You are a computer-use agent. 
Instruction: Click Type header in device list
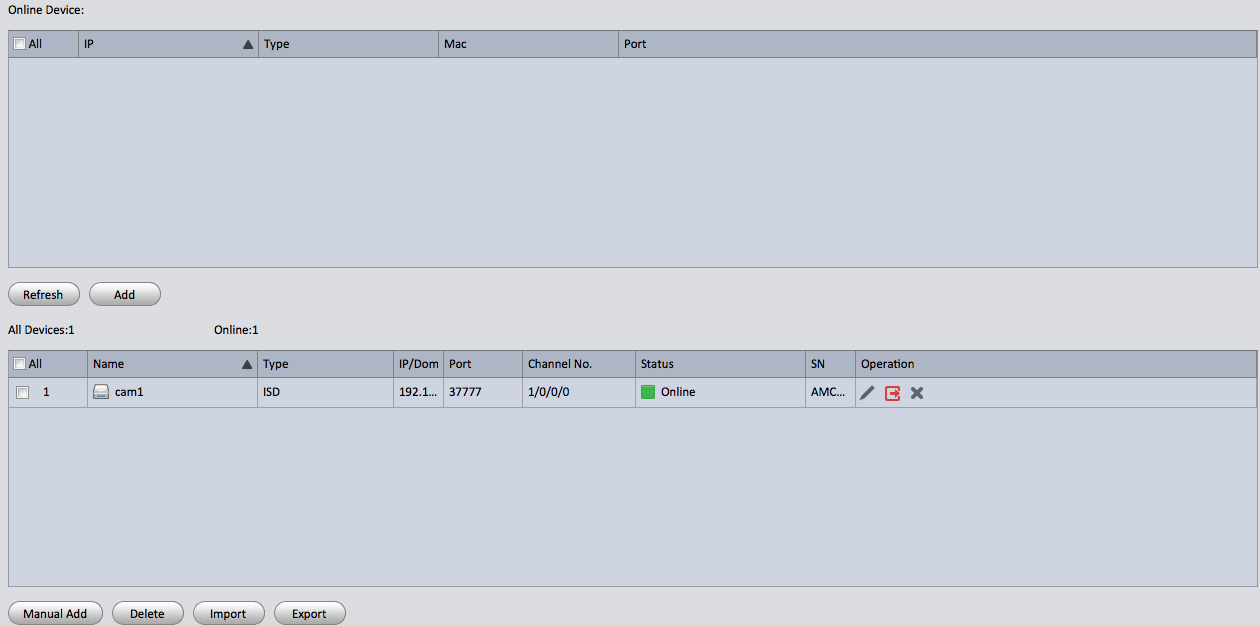[x=325, y=364]
